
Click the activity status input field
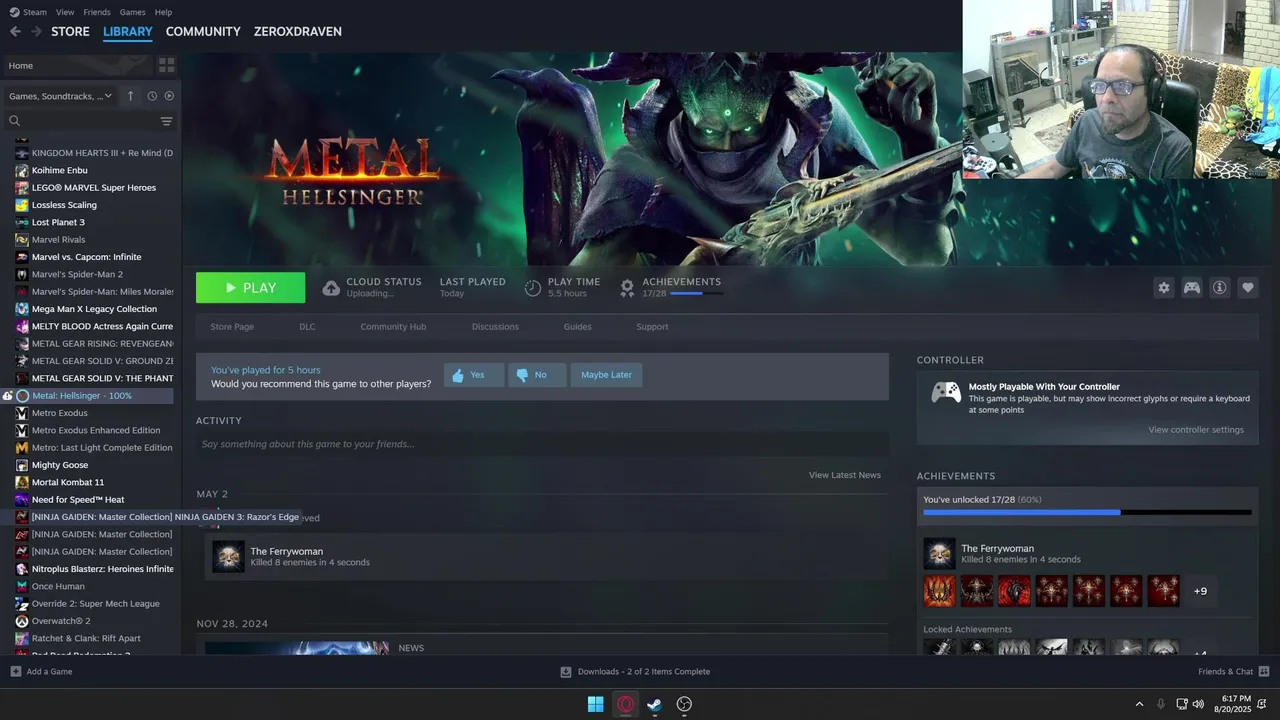pos(542,444)
